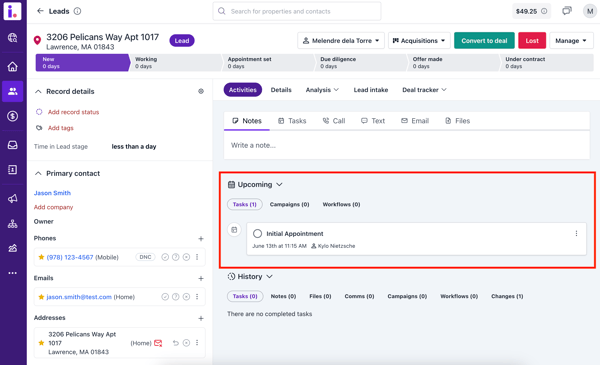Image resolution: width=600 pixels, height=365 pixels.
Task: Click the Write a note field
Action: click(406, 145)
